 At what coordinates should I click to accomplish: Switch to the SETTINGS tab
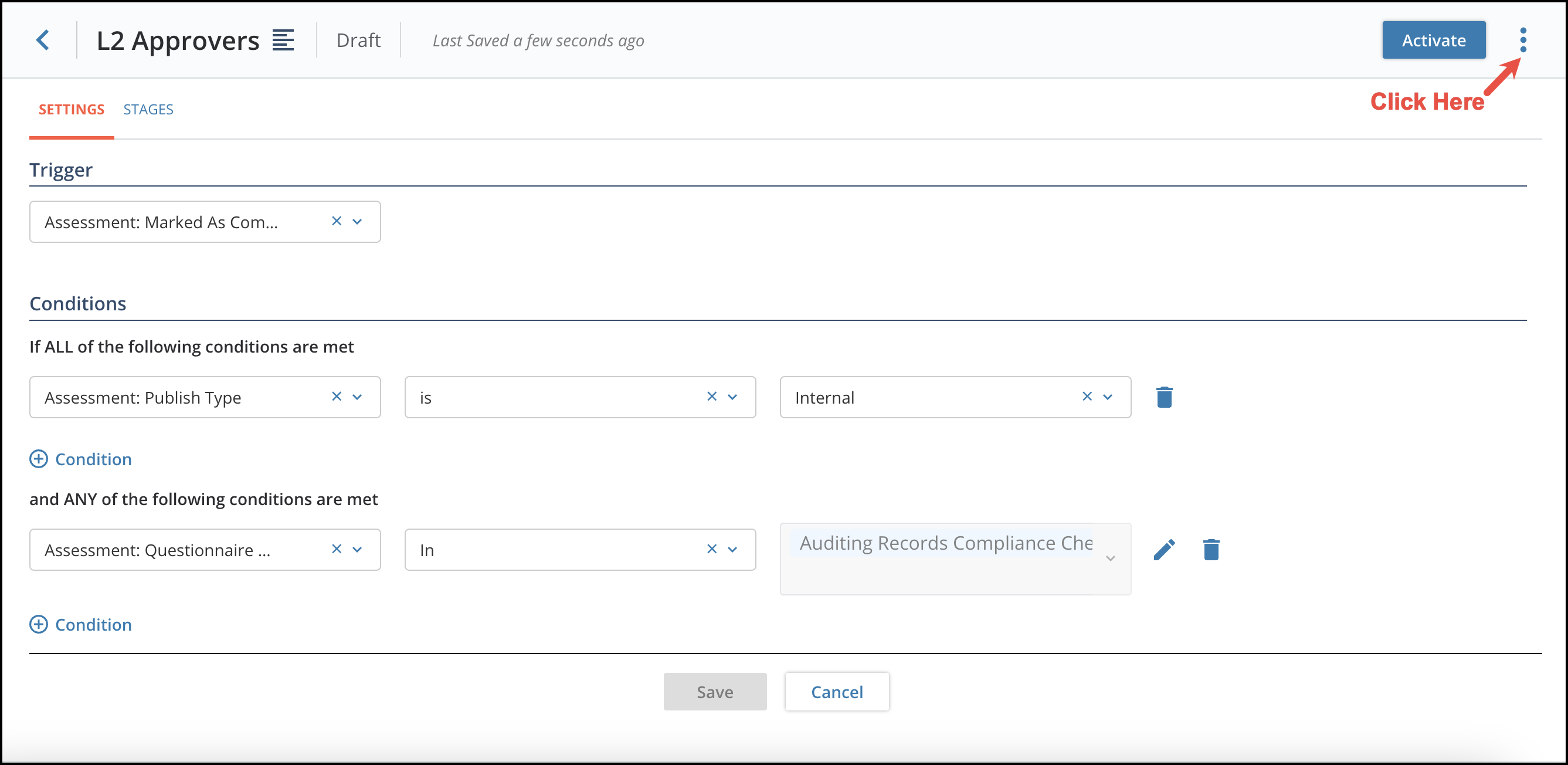coord(71,110)
